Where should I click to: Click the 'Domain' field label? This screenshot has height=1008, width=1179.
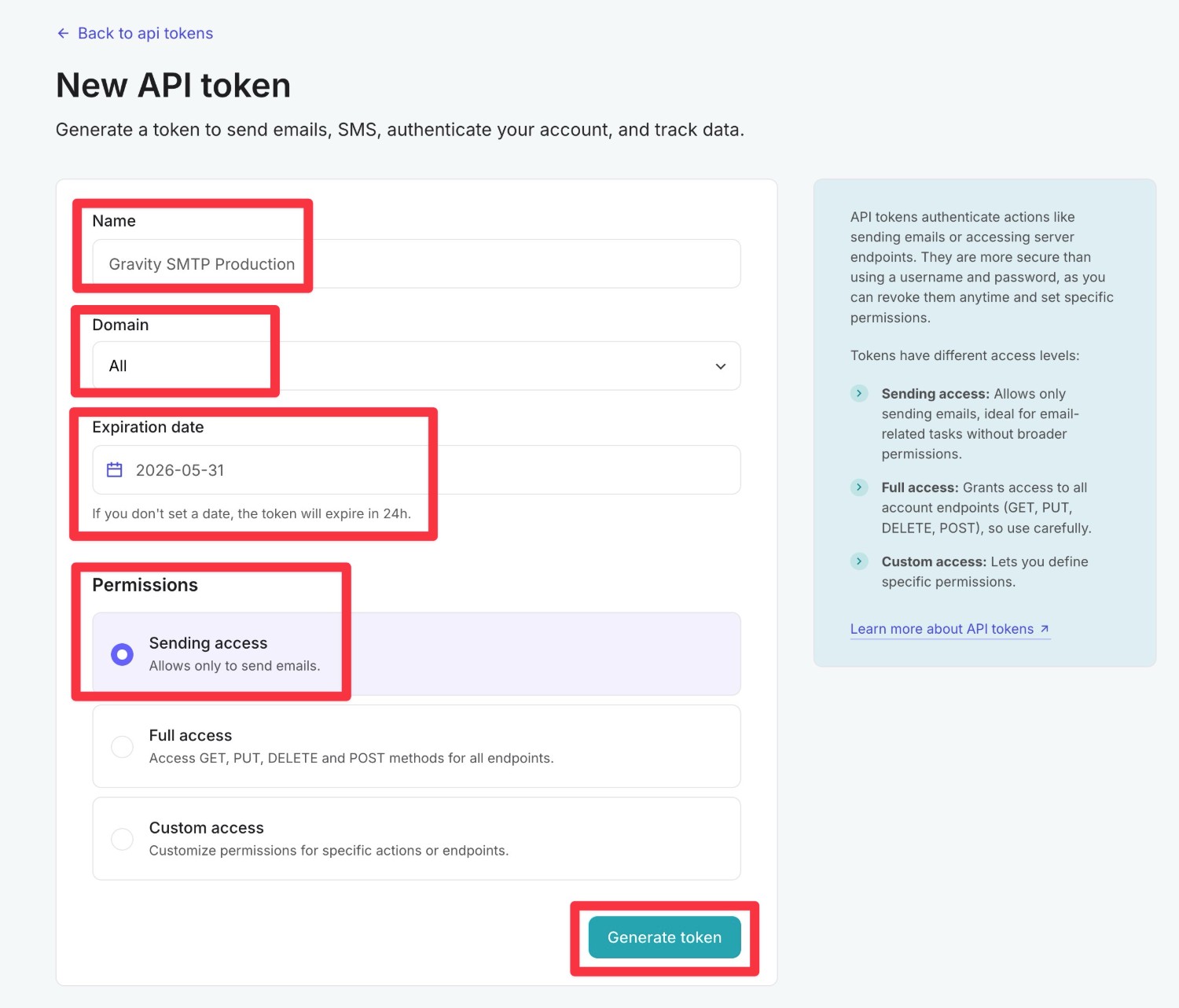pos(120,325)
